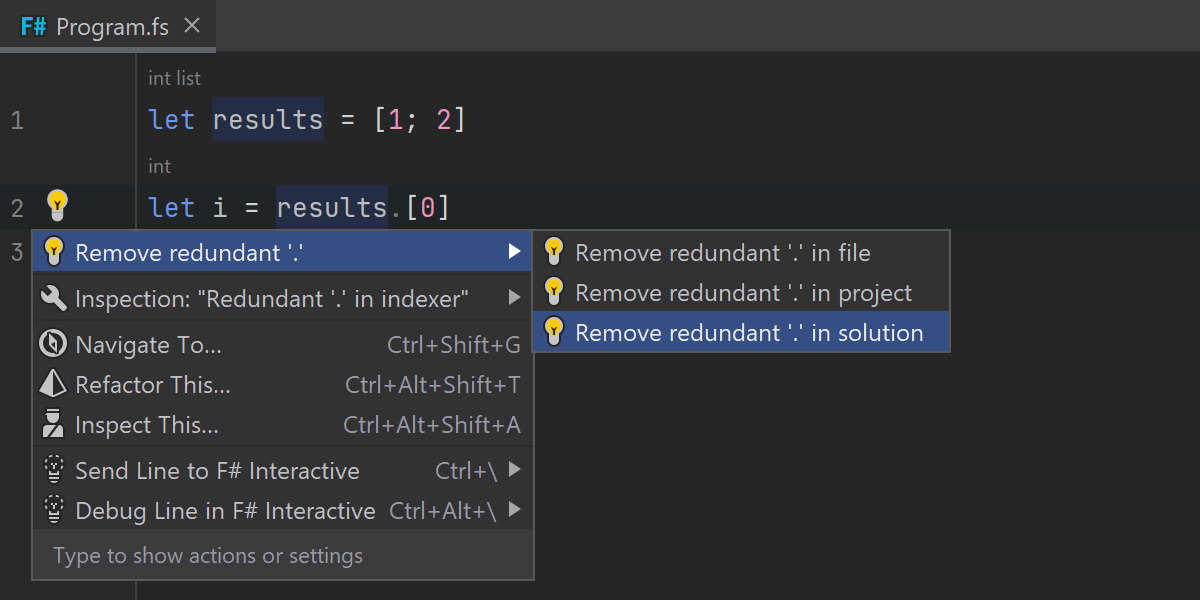1200x600 pixels.
Task: Click the 'results' identifier on line 1
Action: (268, 120)
